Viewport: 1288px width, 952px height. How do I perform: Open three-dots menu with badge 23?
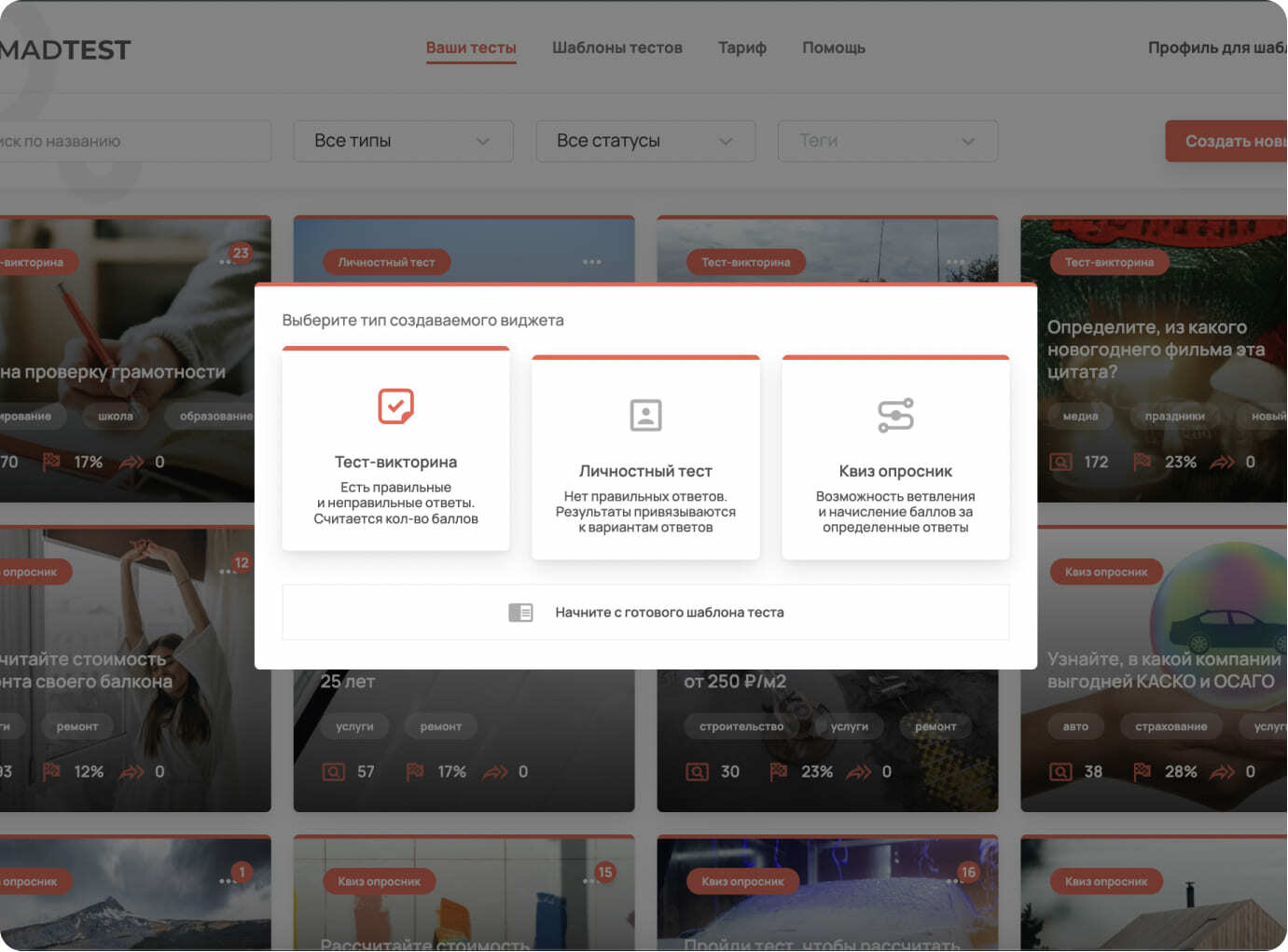click(226, 262)
